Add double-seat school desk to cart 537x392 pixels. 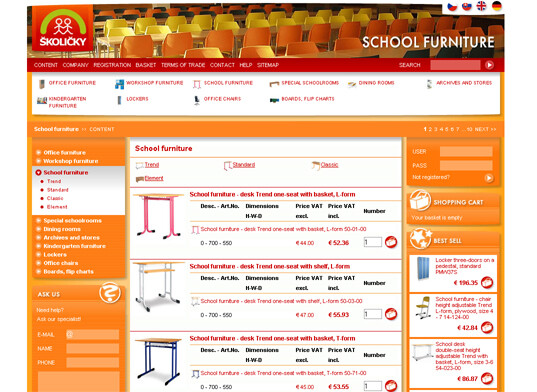[487, 379]
